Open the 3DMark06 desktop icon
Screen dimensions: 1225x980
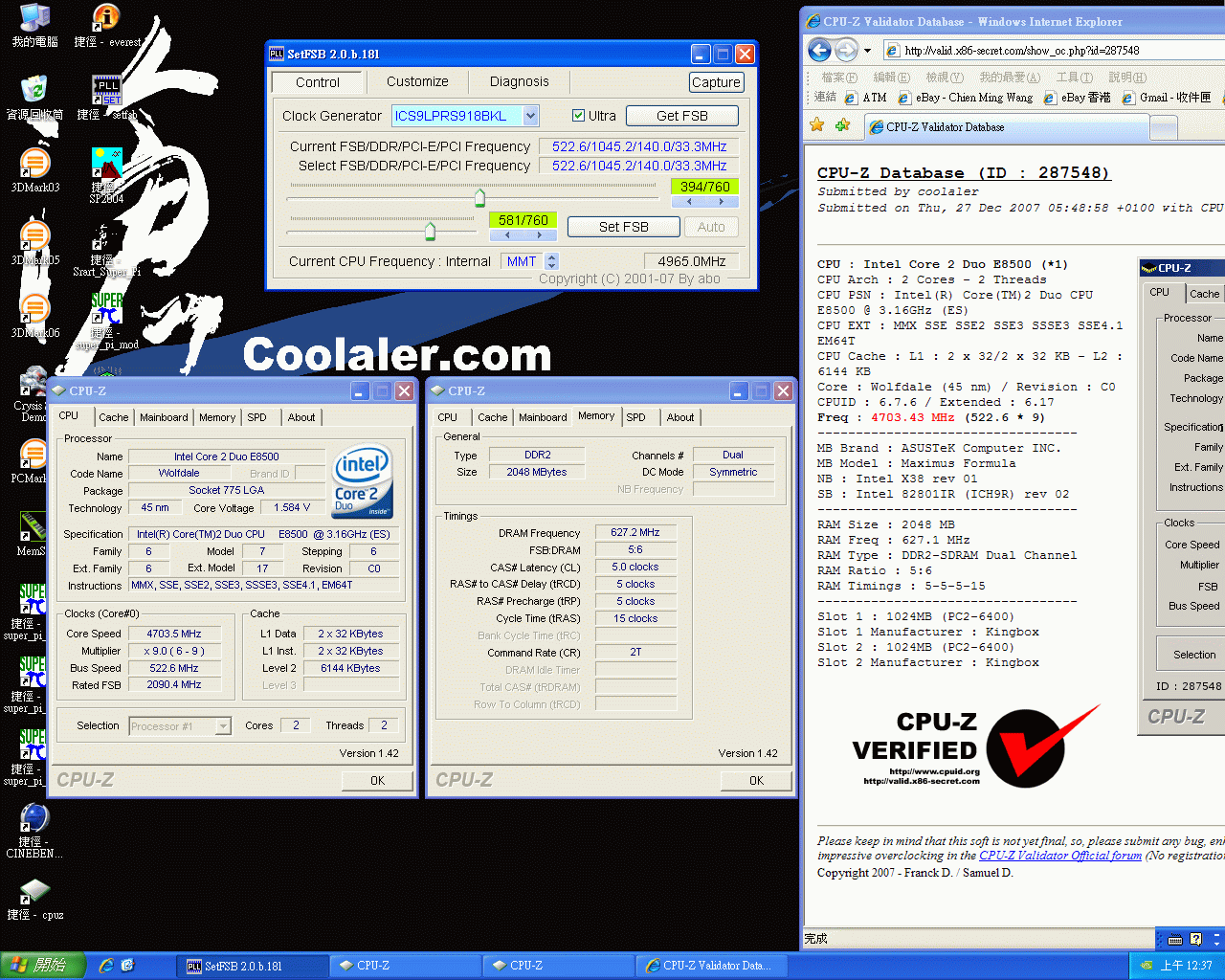point(34,316)
